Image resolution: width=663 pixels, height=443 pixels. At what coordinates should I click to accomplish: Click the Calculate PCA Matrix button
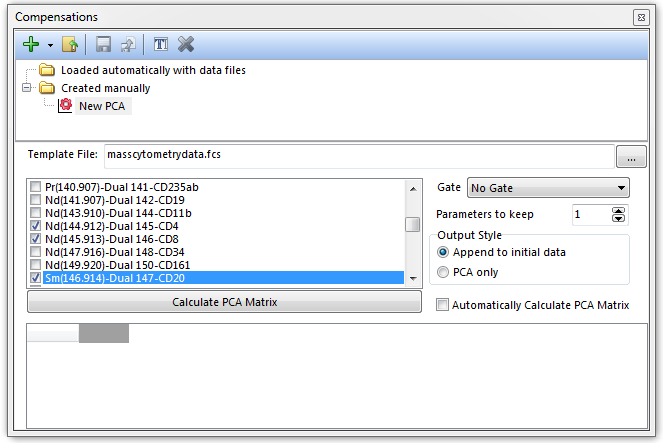(225, 302)
